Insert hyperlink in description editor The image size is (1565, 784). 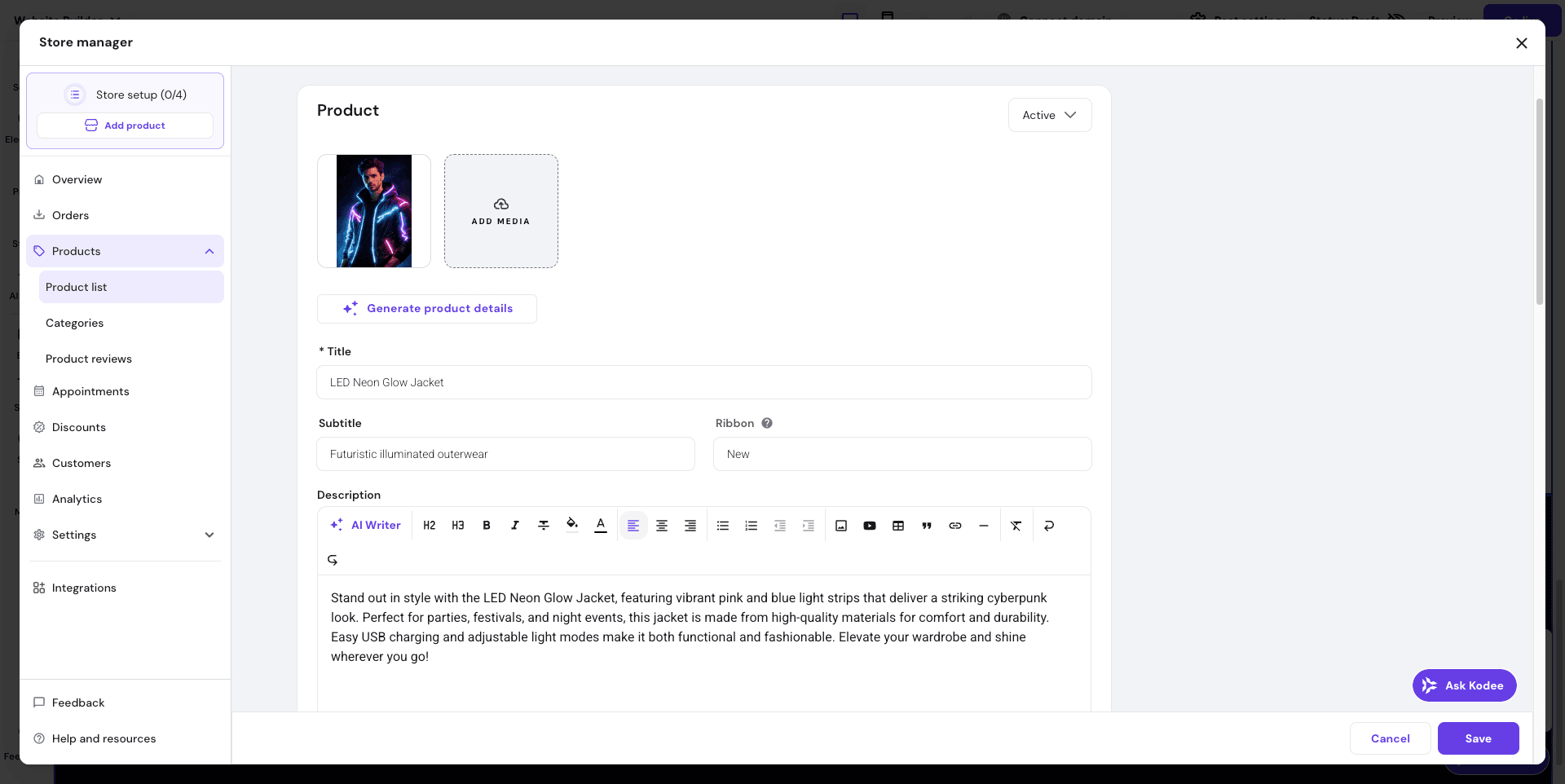[955, 526]
